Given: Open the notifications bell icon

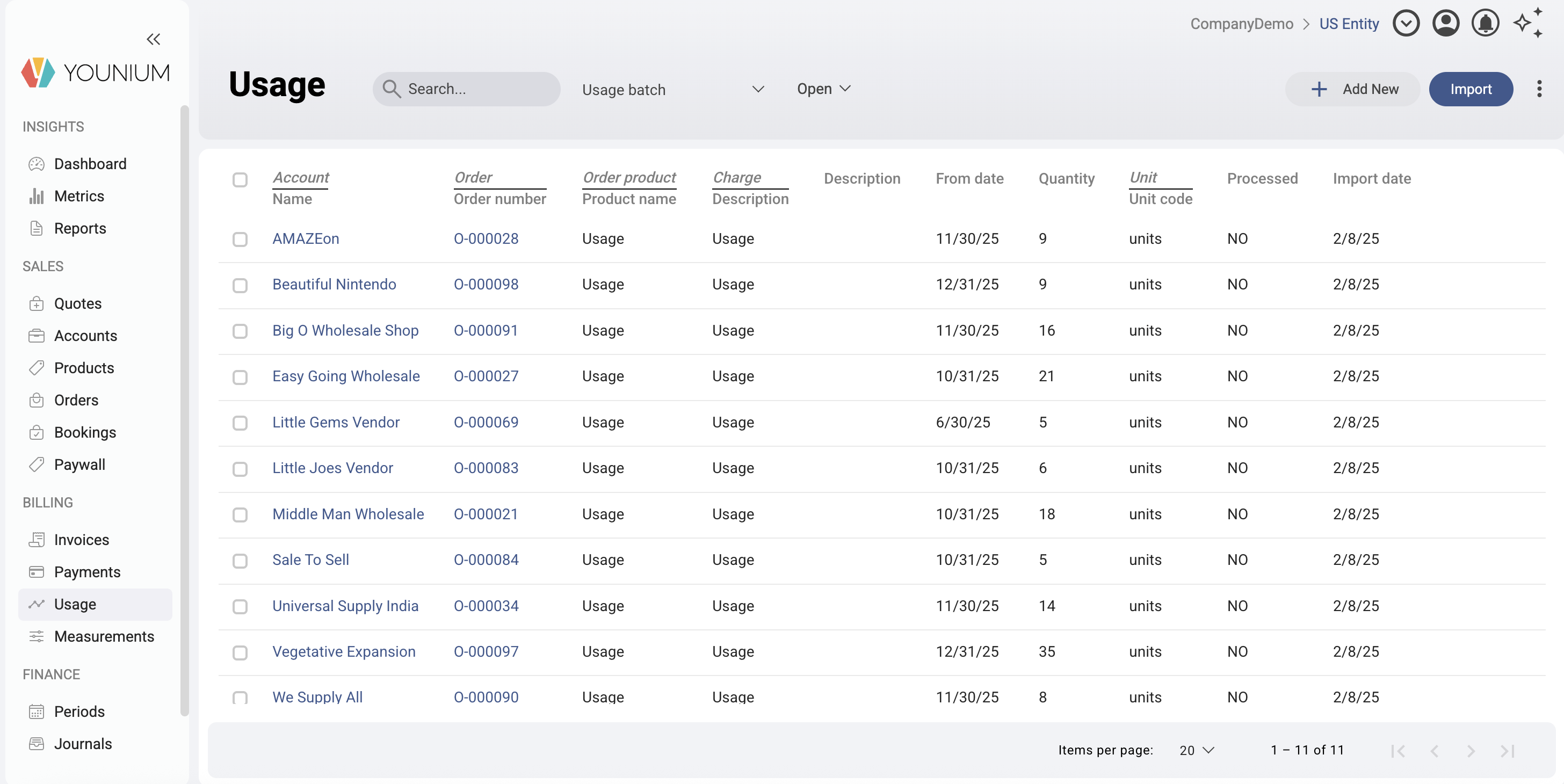Looking at the screenshot, I should (1485, 24).
